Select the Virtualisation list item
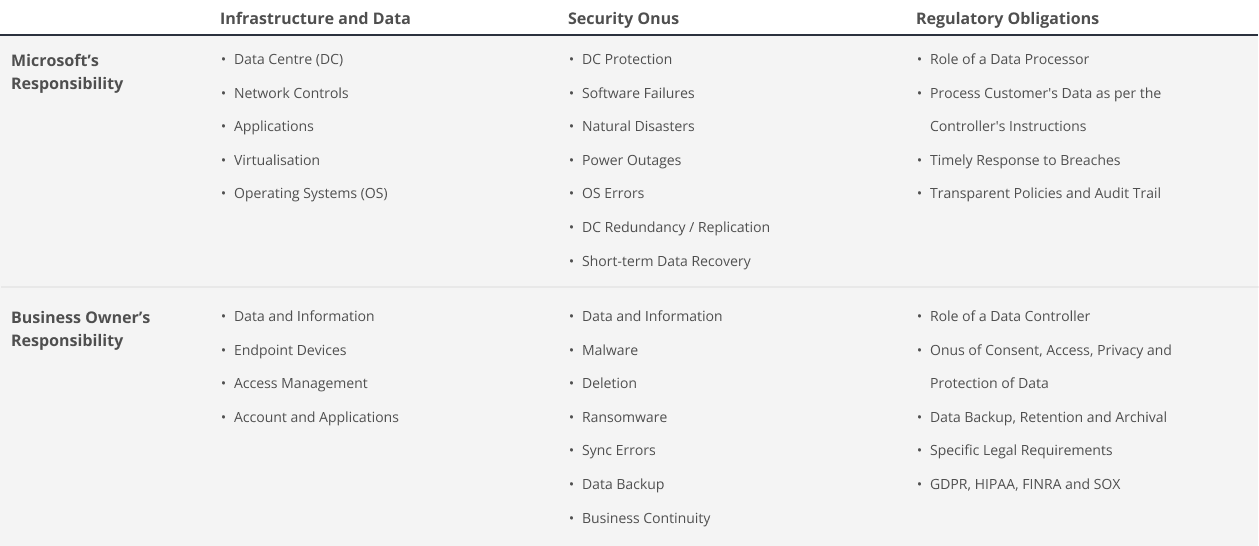Screen dimensions: 1259x546 coord(277,160)
